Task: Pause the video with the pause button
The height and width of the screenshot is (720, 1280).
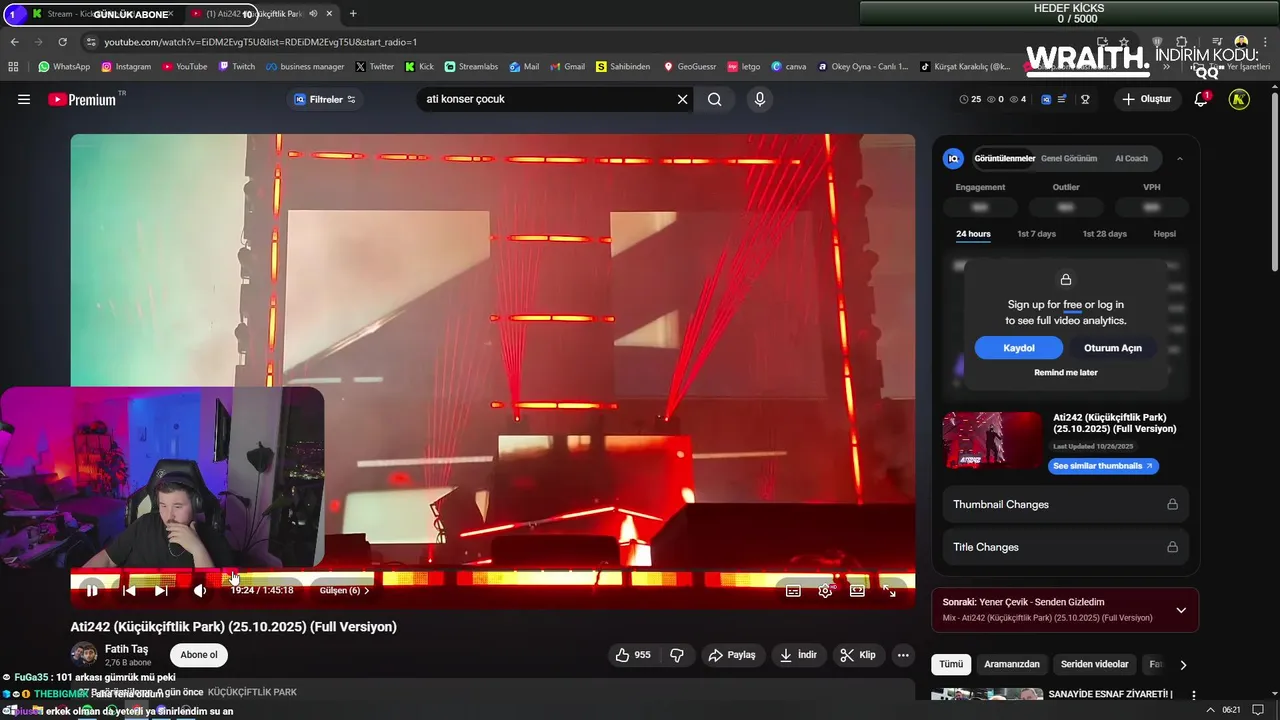Action: [91, 591]
